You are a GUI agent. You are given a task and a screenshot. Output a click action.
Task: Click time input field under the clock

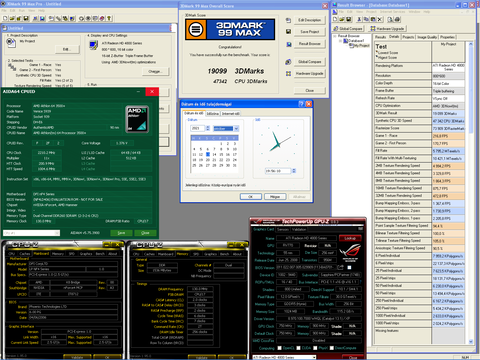278,171
